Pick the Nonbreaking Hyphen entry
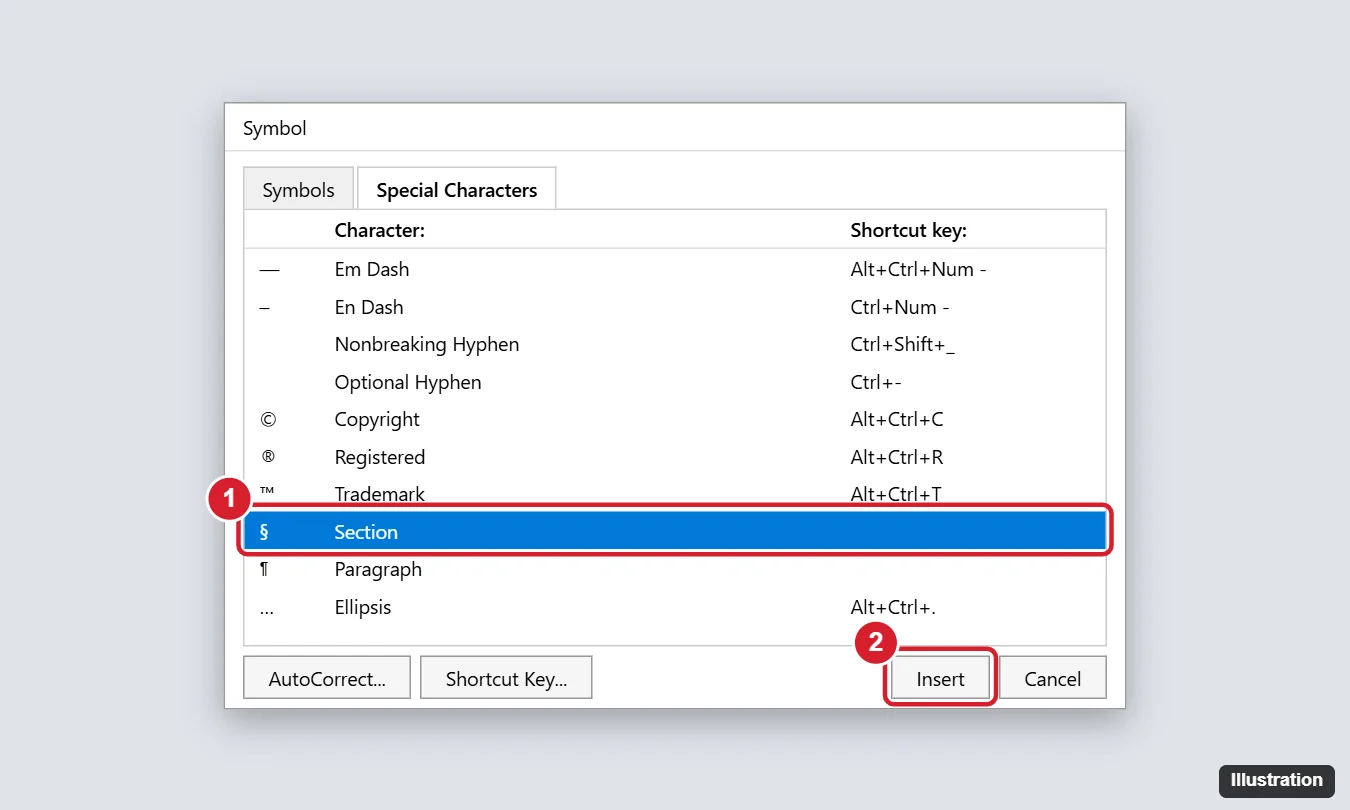The width and height of the screenshot is (1350, 810). [x=675, y=345]
